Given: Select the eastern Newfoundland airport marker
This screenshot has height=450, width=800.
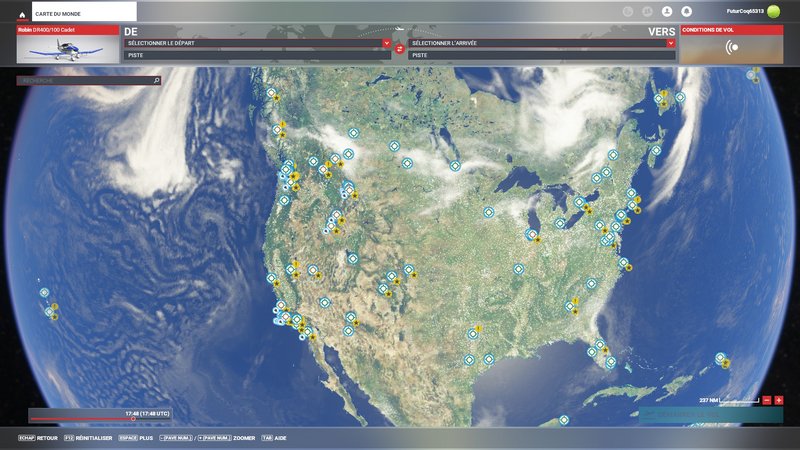Looking at the screenshot, I should (x=680, y=97).
